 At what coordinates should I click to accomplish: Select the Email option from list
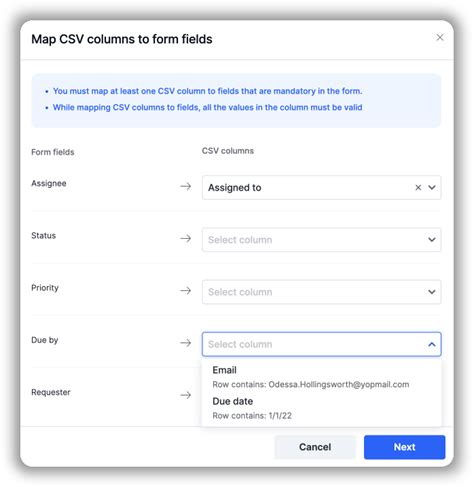click(x=321, y=377)
